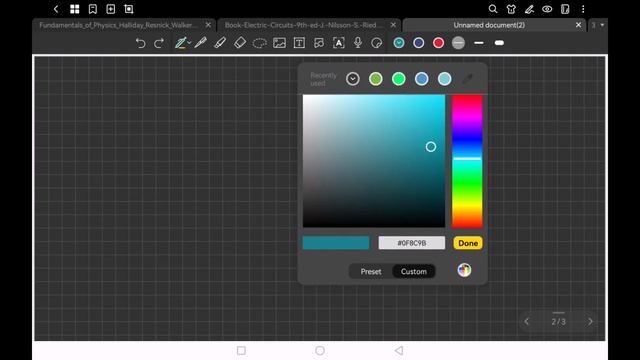This screenshot has width=640, height=360.
Task: Pick the blue recent color
Action: 422,79
